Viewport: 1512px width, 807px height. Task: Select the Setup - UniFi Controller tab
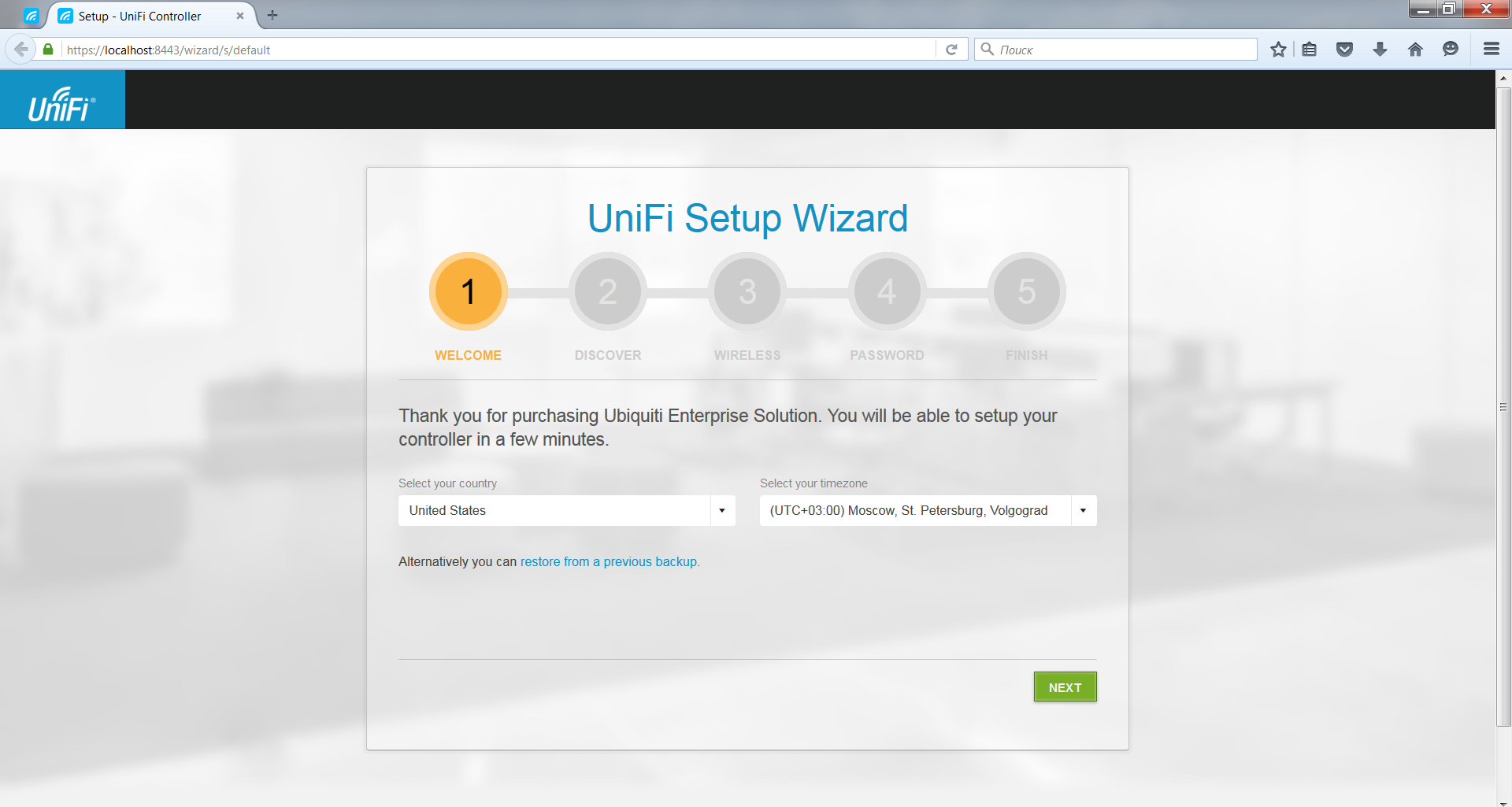[152, 16]
